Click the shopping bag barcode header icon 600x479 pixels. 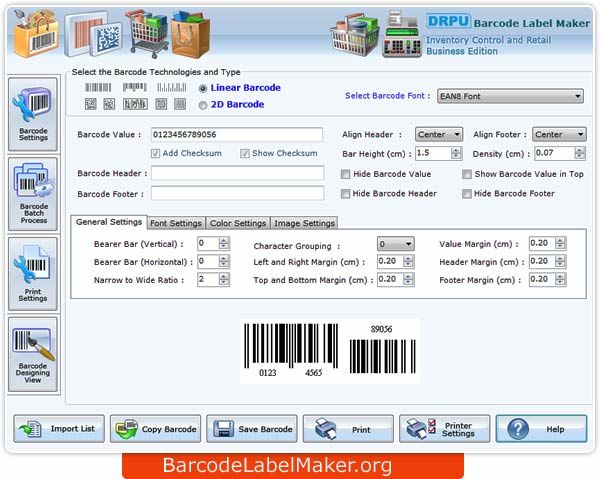click(x=36, y=34)
